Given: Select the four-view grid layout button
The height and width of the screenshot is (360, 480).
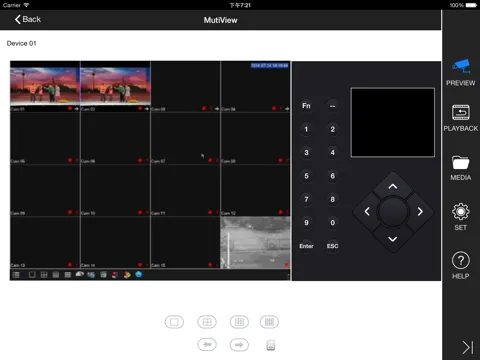Looking at the screenshot, I should click(207, 322).
